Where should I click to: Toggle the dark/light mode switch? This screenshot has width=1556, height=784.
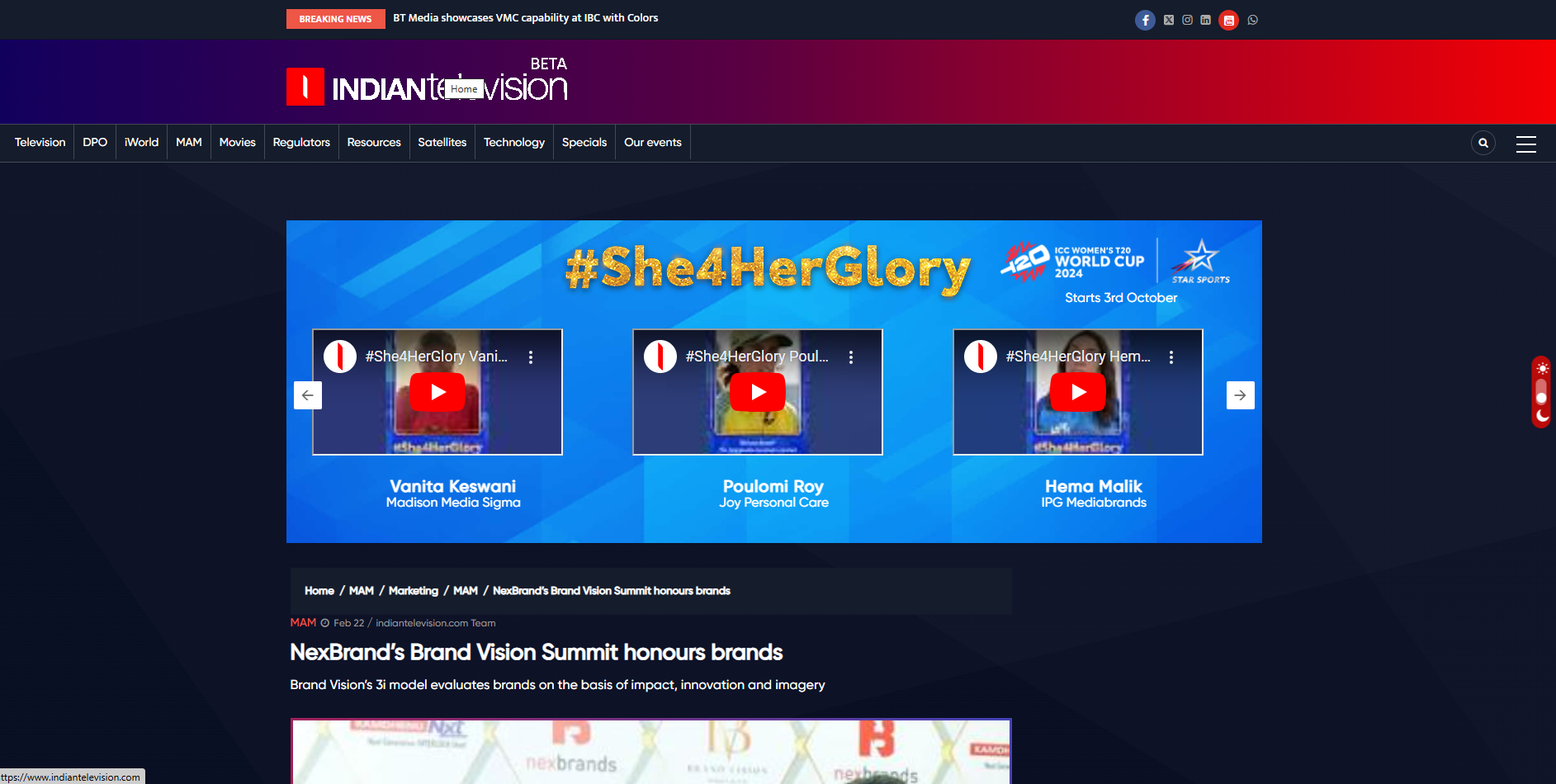click(x=1541, y=392)
